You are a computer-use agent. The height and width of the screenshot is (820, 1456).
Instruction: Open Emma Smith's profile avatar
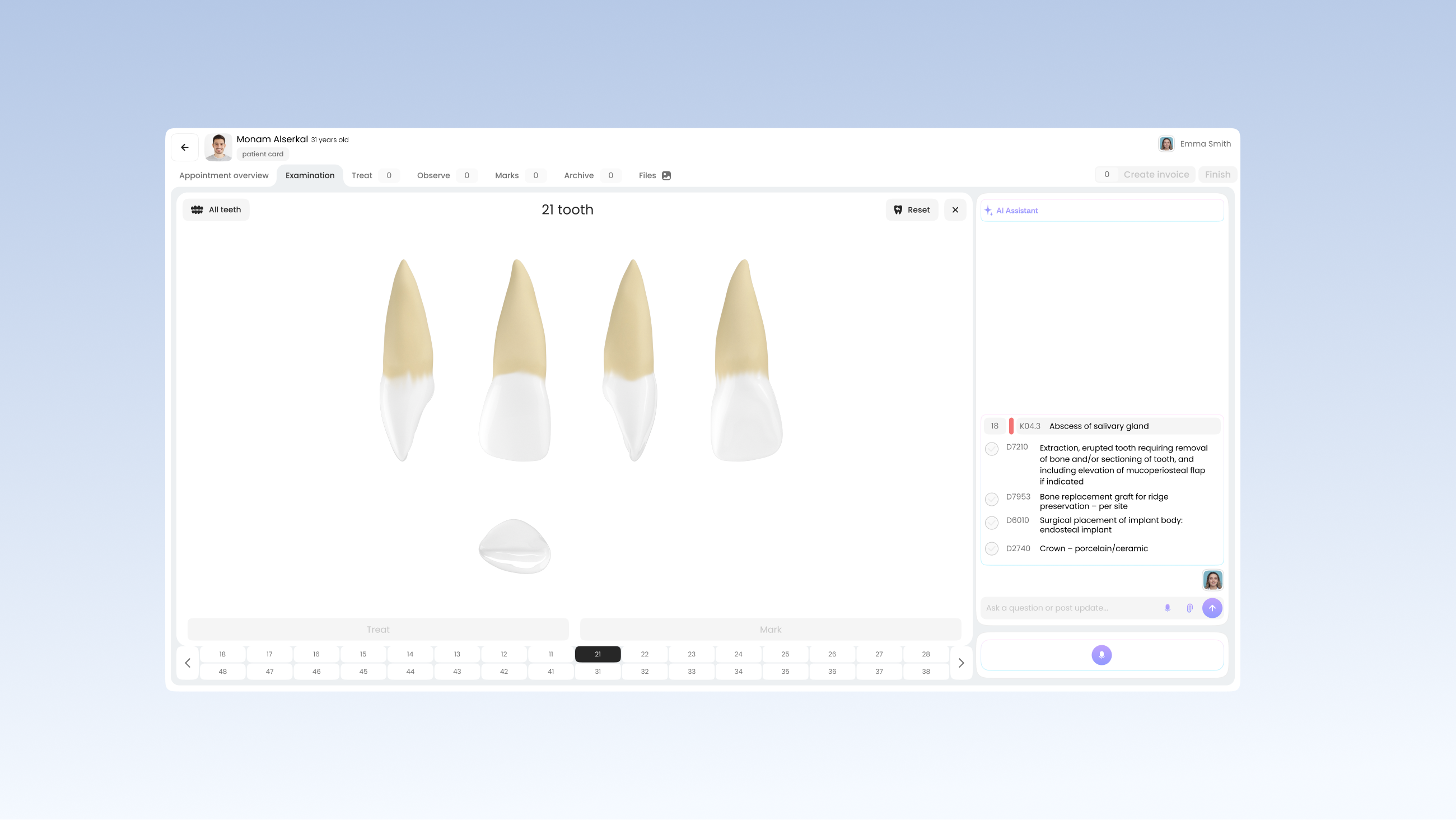tap(1166, 143)
